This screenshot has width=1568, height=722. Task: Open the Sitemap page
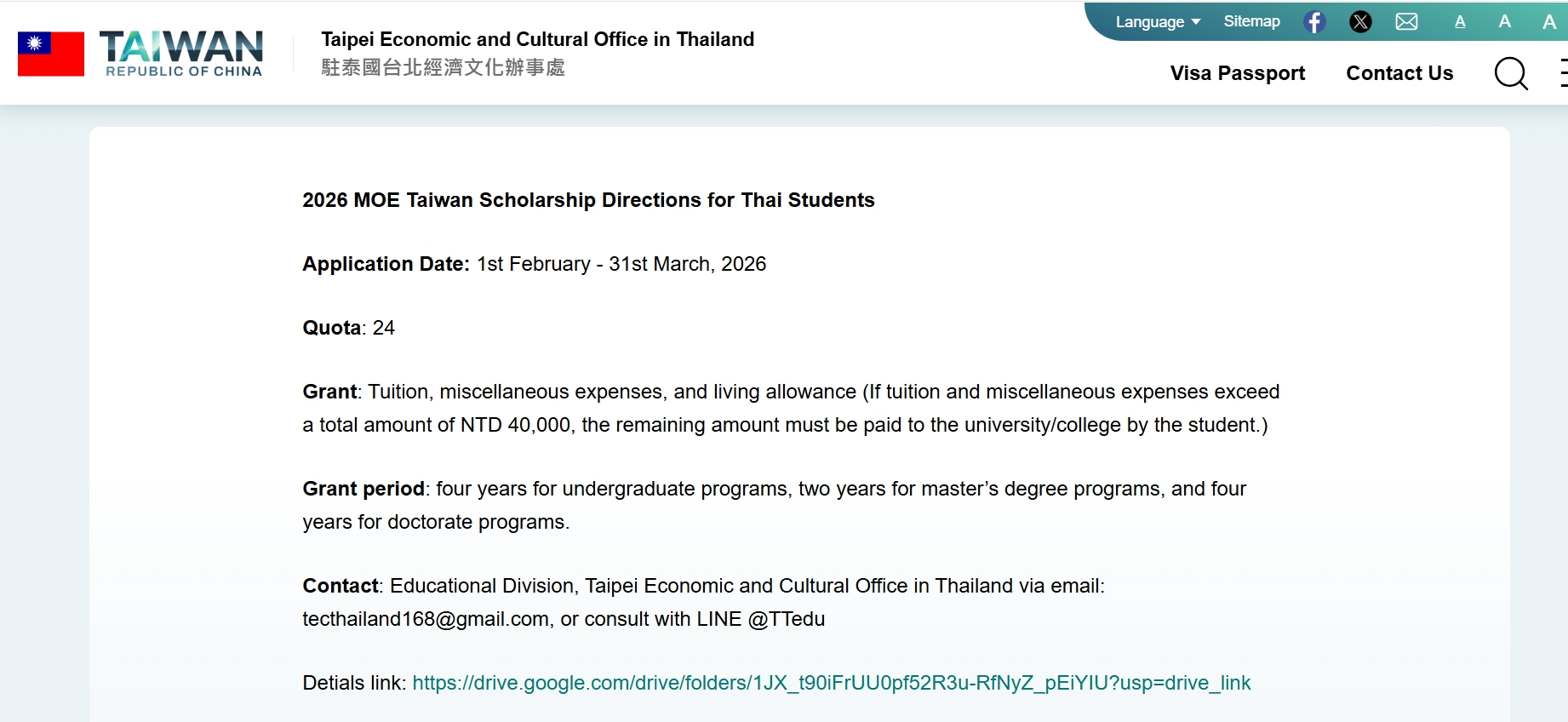(x=1251, y=21)
